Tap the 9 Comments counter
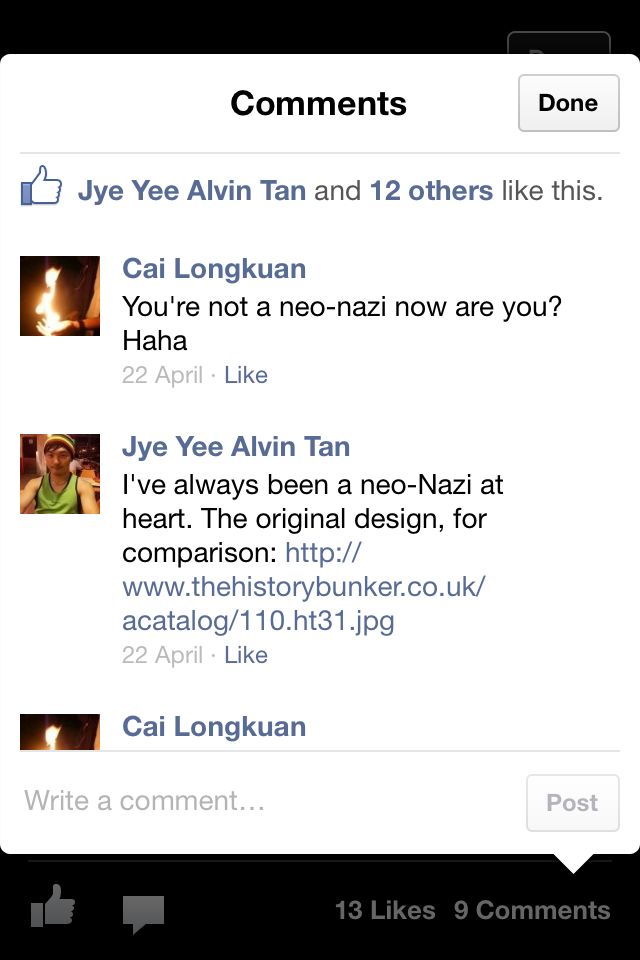 click(x=532, y=910)
